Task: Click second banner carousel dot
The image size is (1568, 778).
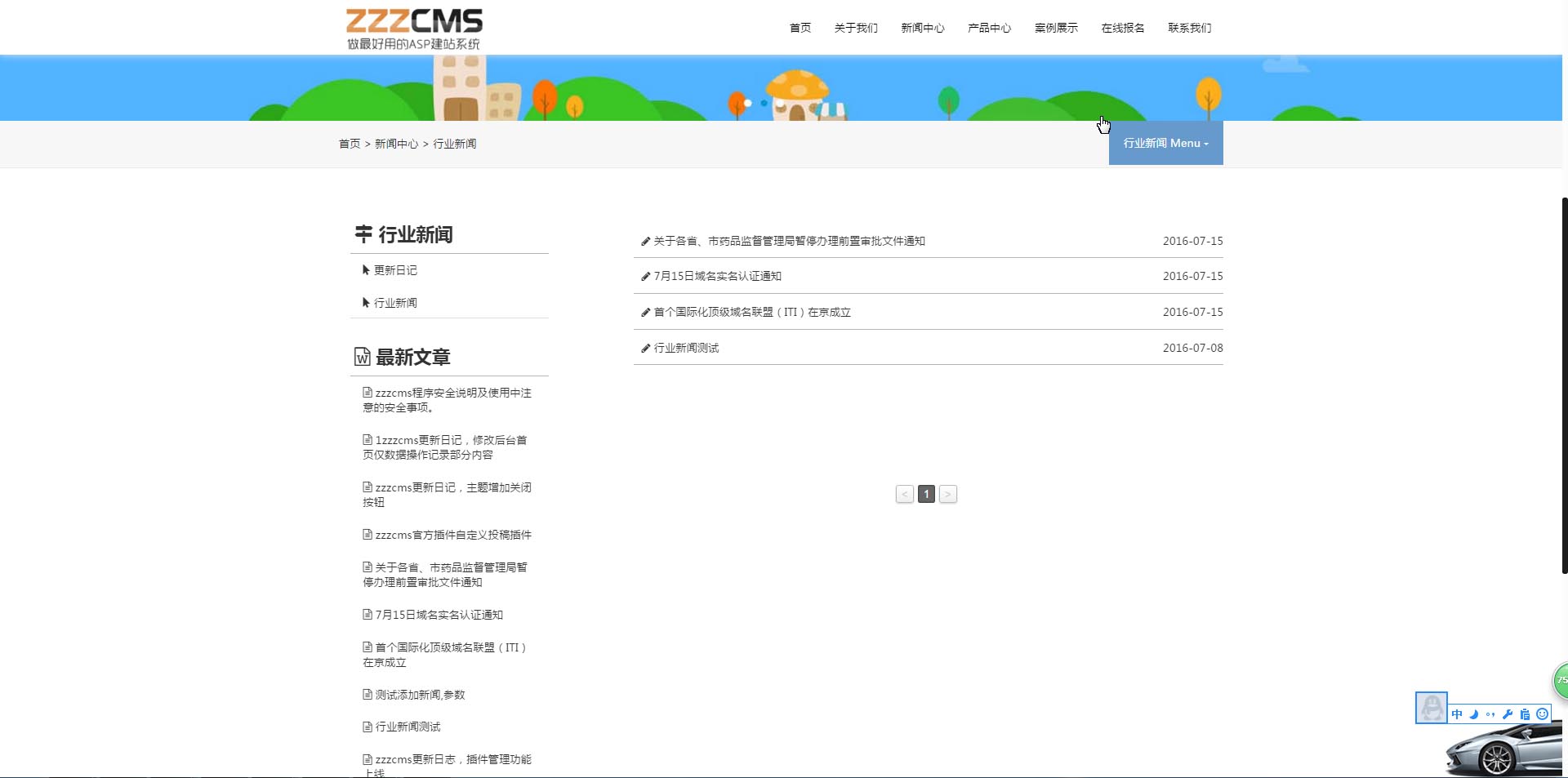Action: point(764,104)
